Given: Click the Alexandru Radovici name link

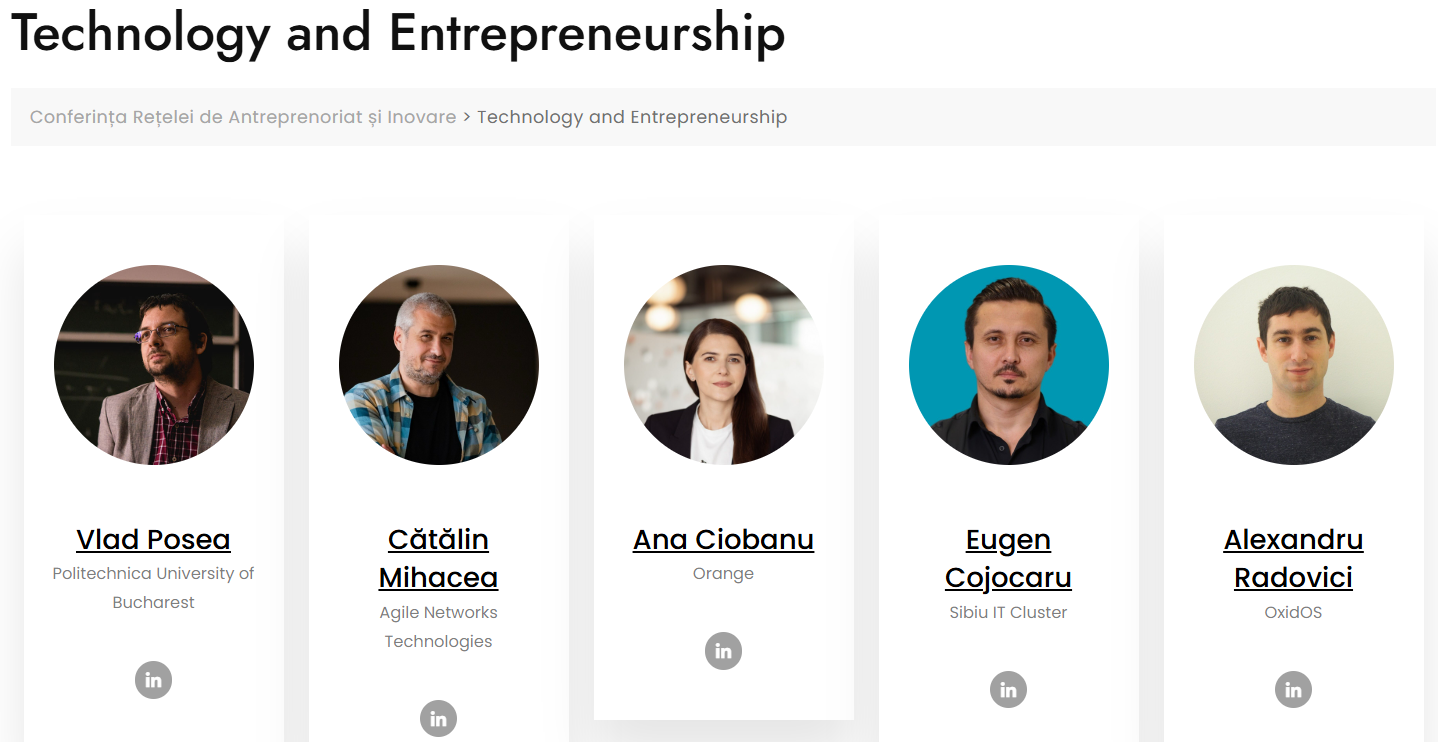Looking at the screenshot, I should pyautogui.click(x=1293, y=559).
